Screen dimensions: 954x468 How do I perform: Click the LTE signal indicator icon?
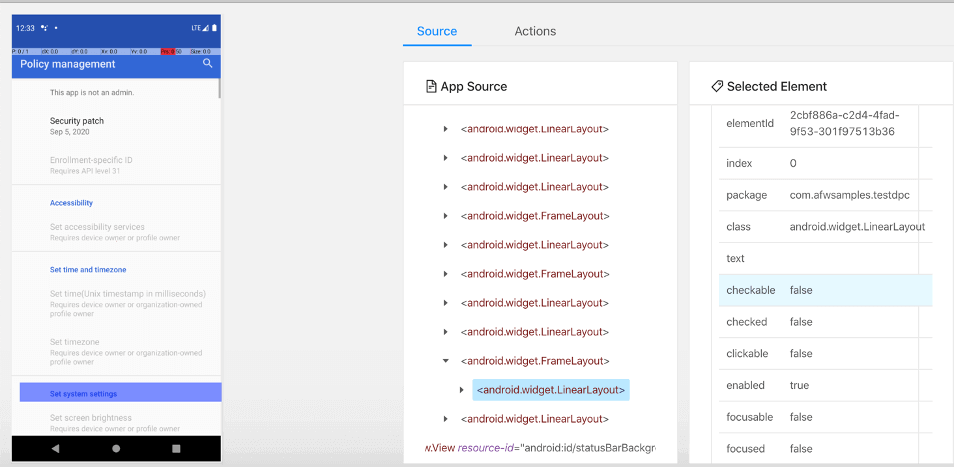[x=197, y=28]
